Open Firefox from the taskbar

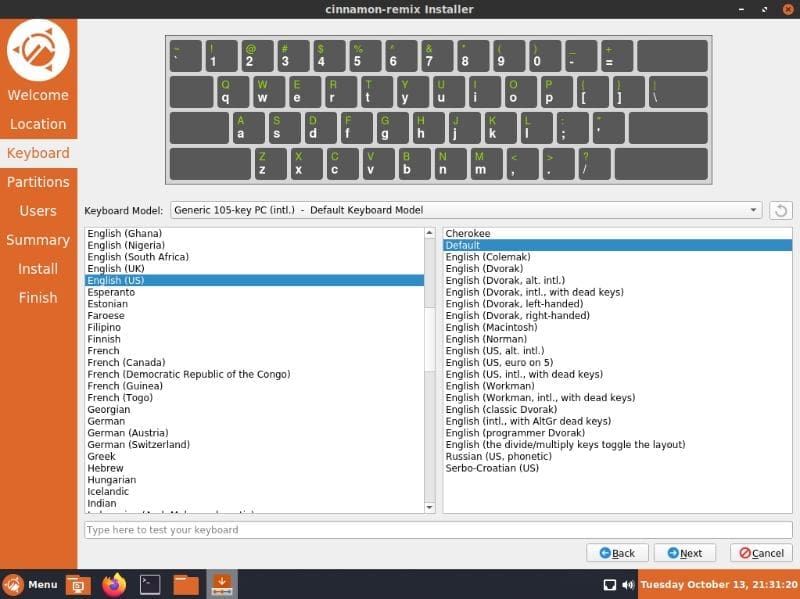[x=114, y=585]
